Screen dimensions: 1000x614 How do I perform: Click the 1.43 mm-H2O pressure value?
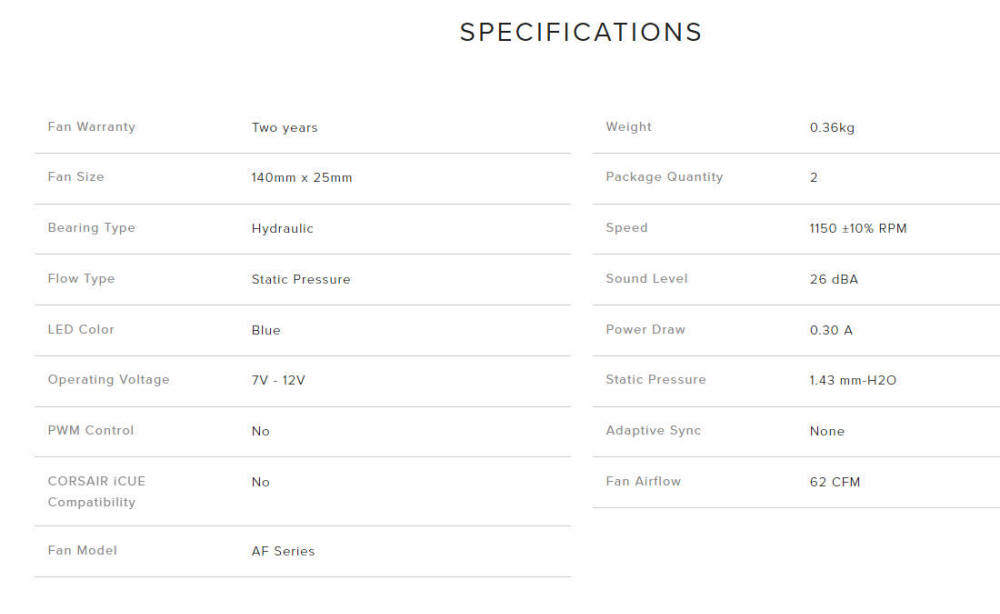click(x=852, y=381)
